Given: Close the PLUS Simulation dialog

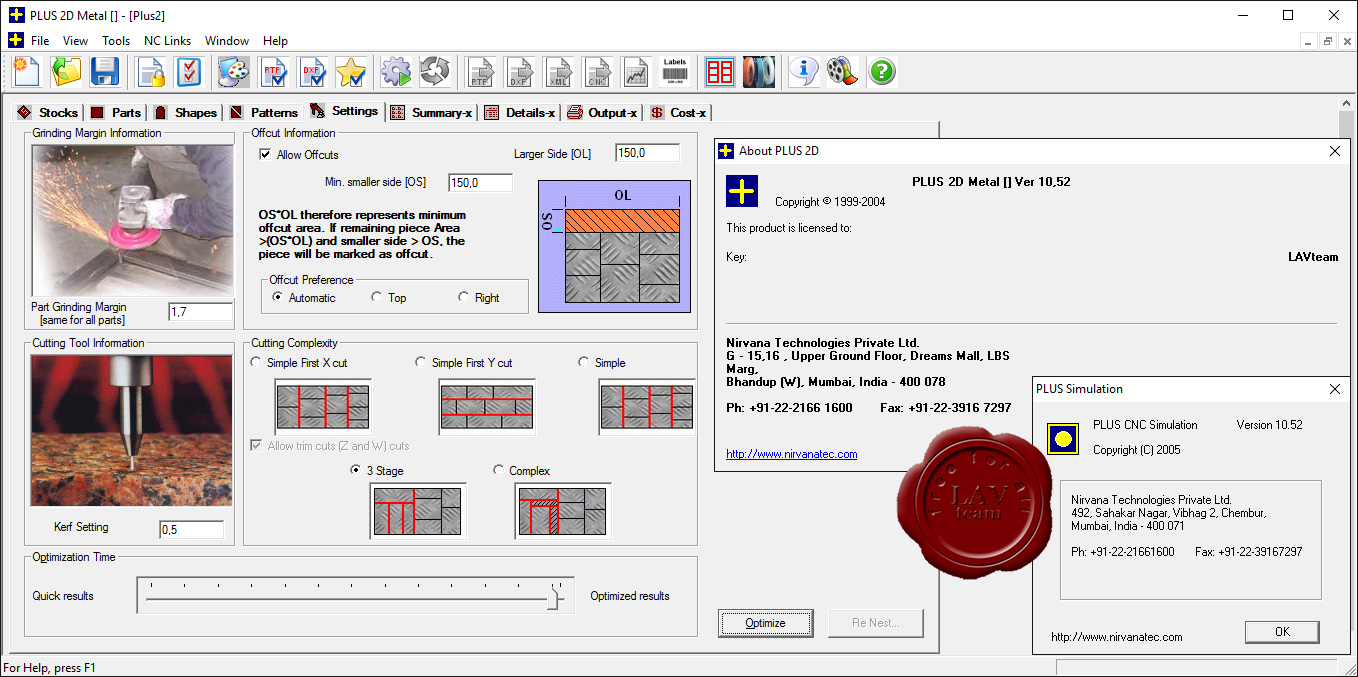Looking at the screenshot, I should point(1334,389).
